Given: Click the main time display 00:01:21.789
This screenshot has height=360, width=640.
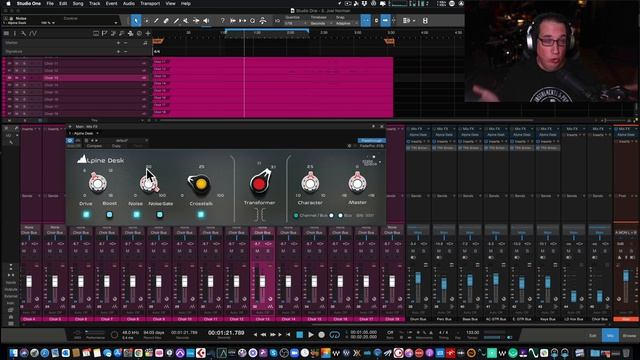Looking at the screenshot, I should coord(226,333).
